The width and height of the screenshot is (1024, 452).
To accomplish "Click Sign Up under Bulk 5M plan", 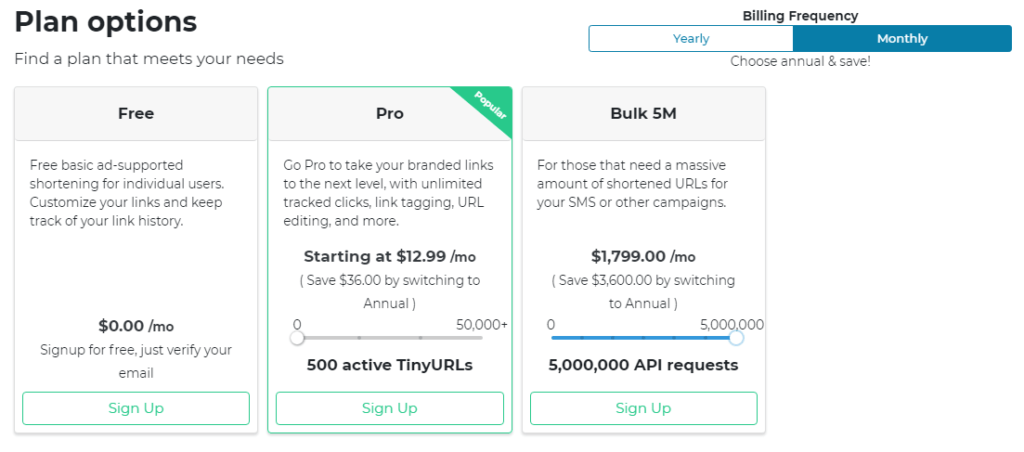I will point(643,408).
